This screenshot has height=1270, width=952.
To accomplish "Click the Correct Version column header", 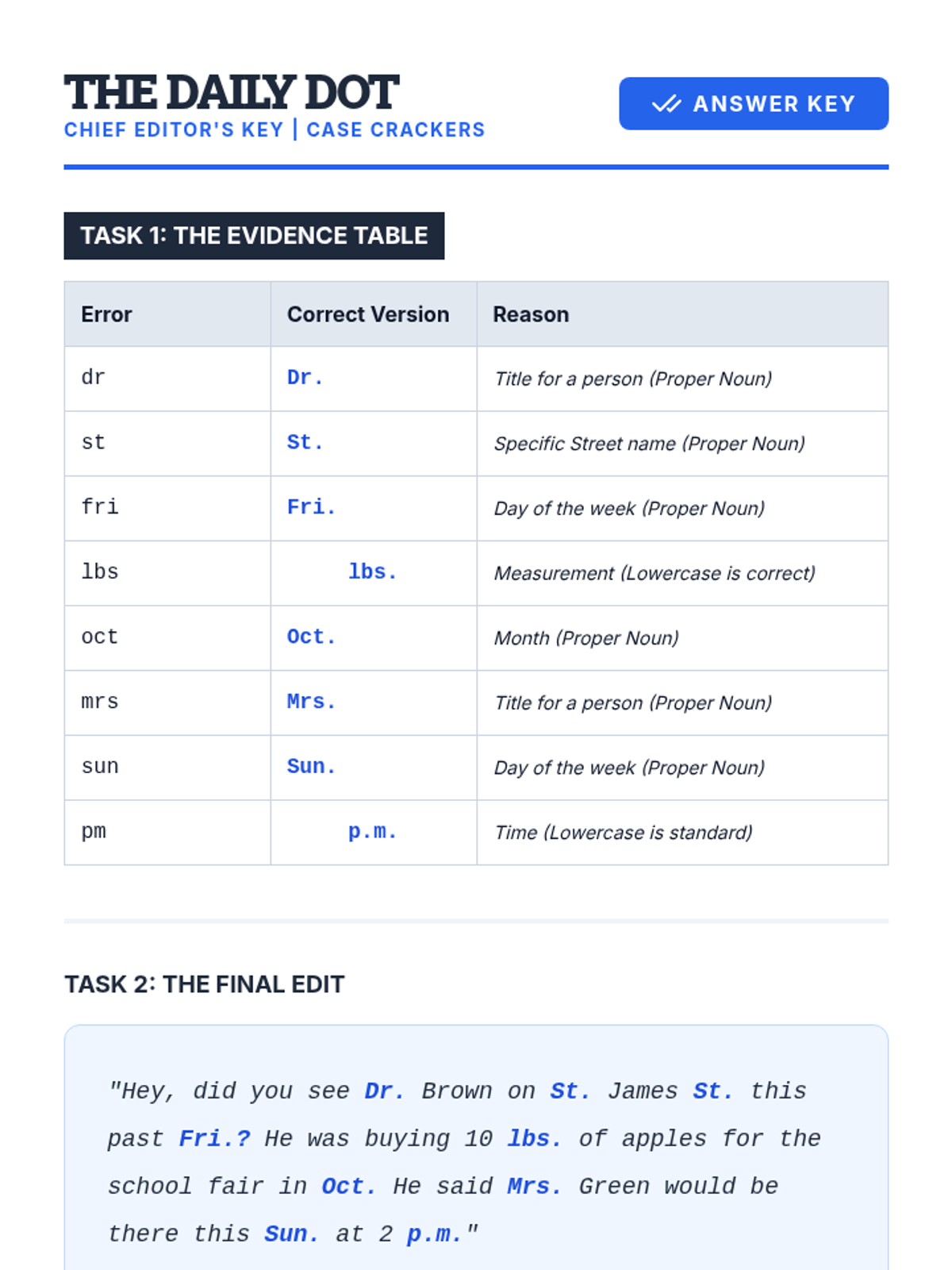I will [368, 314].
